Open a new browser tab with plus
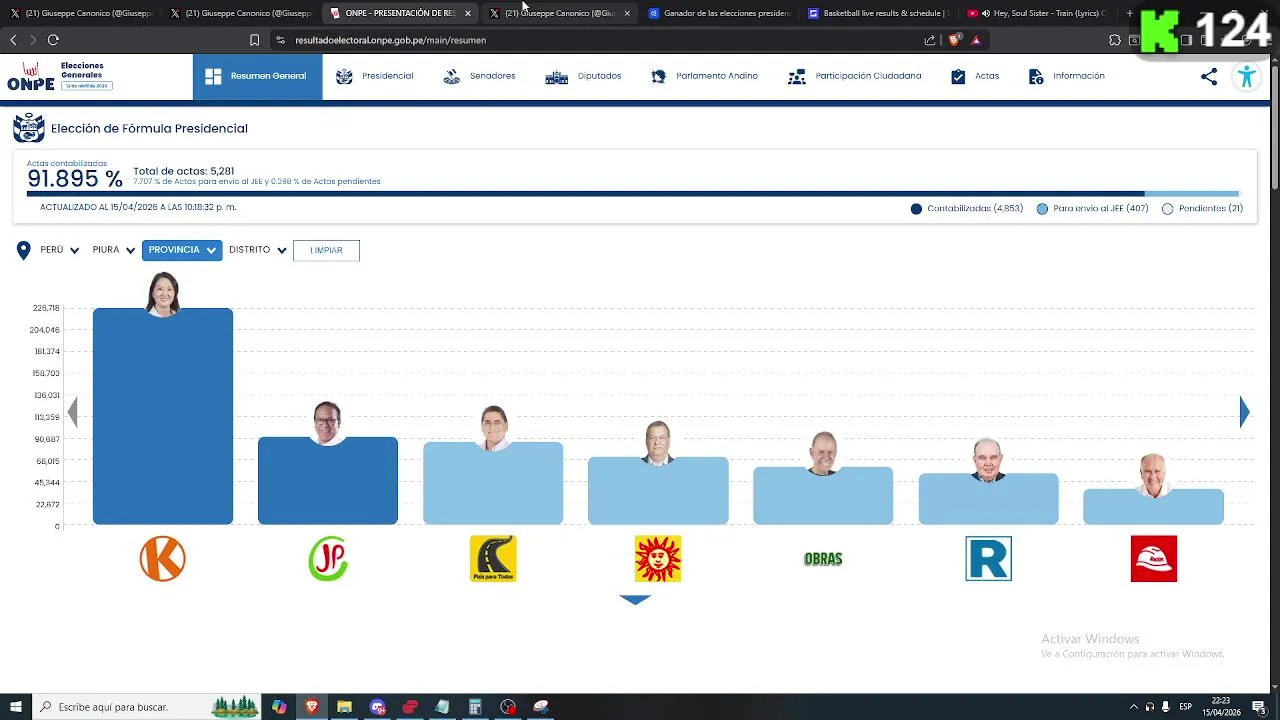The width and height of the screenshot is (1280, 720). 1129,13
